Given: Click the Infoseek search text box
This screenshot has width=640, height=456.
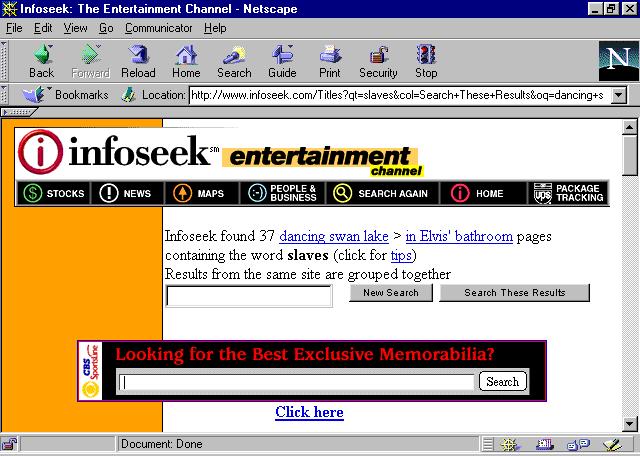Looking at the screenshot, I should [x=249, y=296].
